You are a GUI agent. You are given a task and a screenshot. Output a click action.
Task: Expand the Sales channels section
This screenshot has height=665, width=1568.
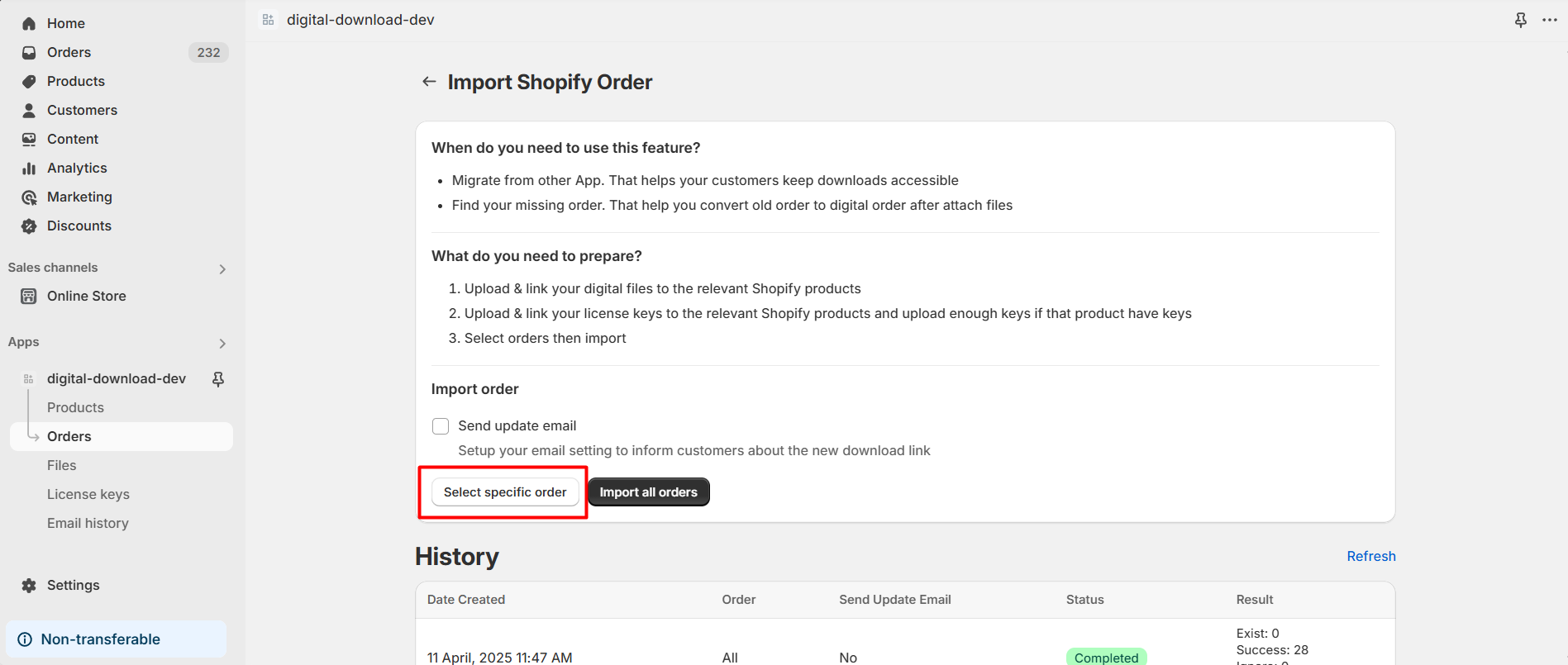pyautogui.click(x=222, y=268)
